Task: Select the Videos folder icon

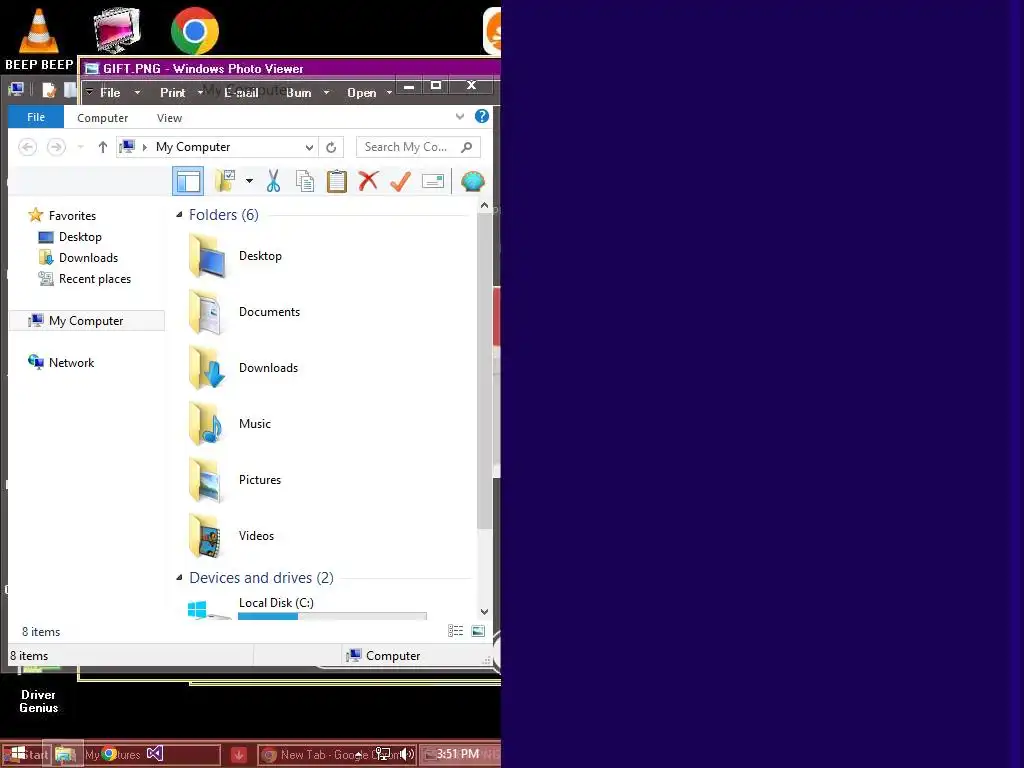Action: click(x=207, y=536)
